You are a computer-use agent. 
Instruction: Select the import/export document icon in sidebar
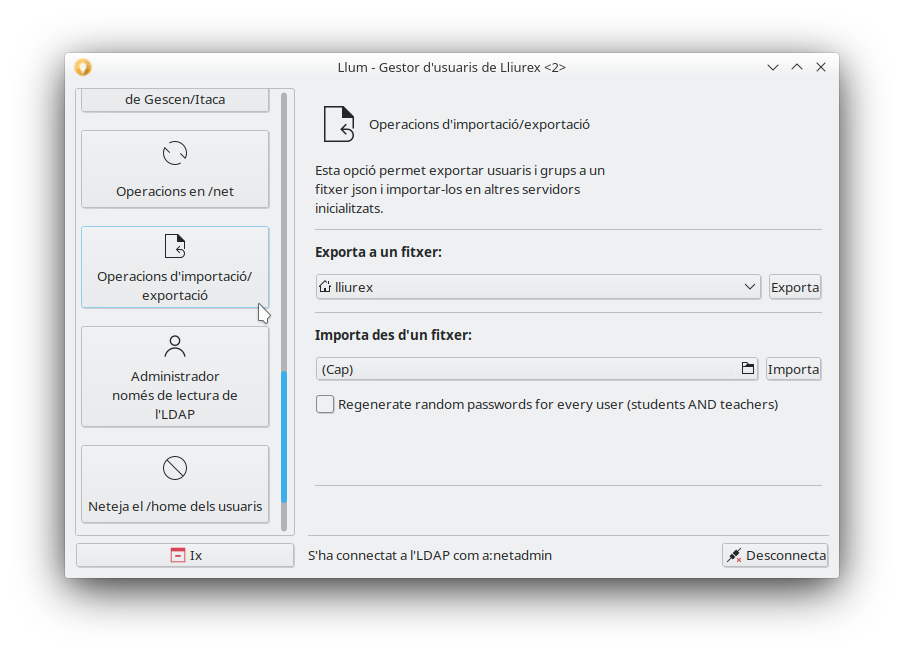click(x=175, y=246)
